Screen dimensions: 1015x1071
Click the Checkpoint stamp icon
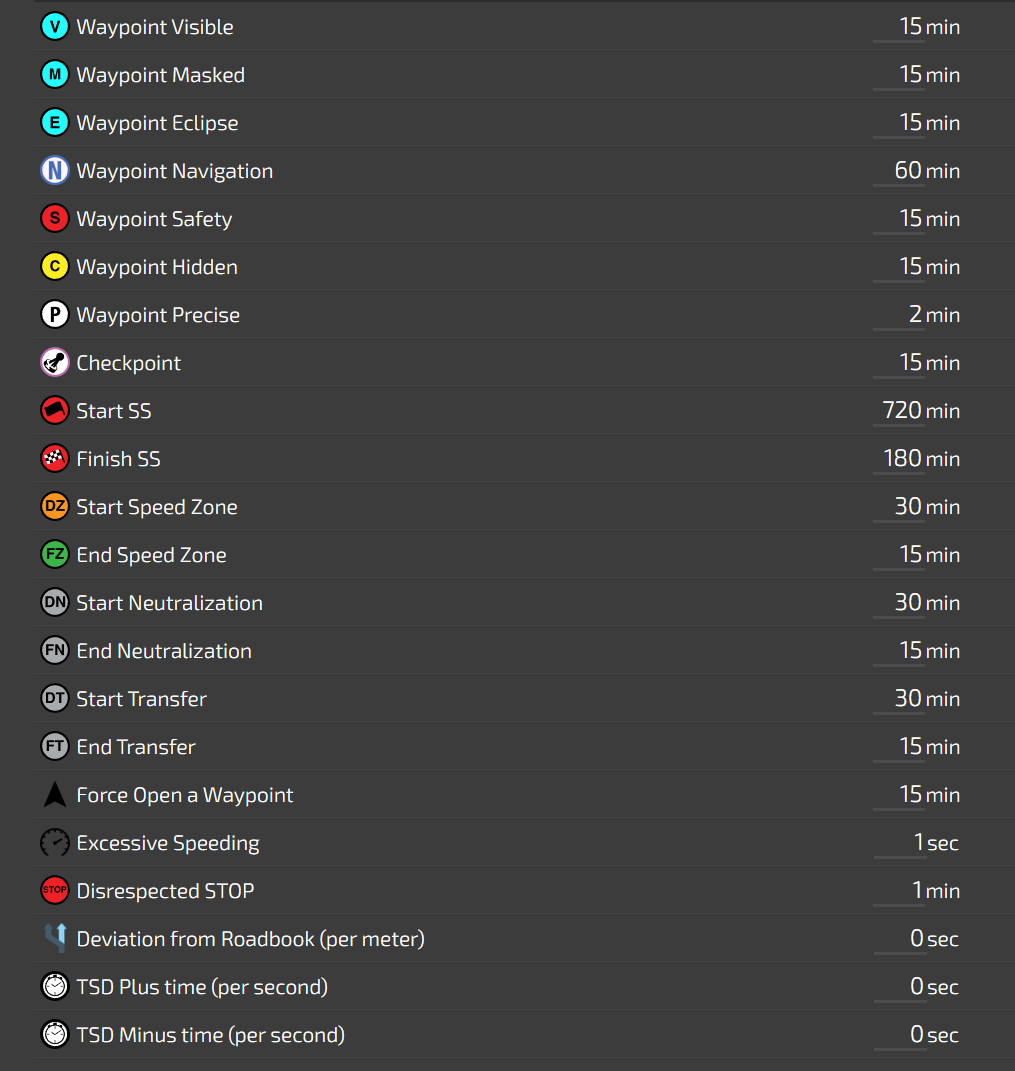pyautogui.click(x=54, y=363)
